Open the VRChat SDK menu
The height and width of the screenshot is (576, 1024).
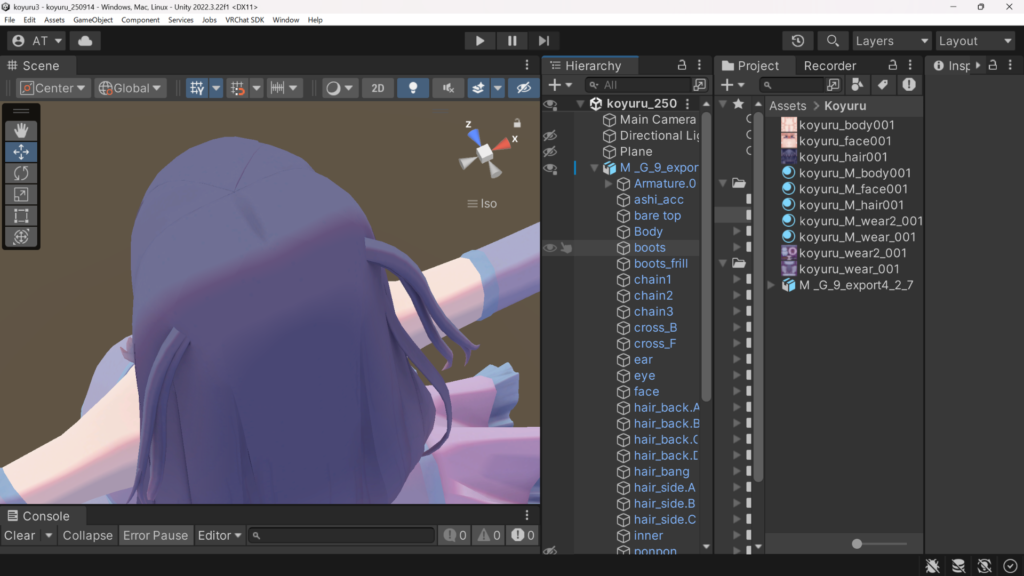point(245,20)
